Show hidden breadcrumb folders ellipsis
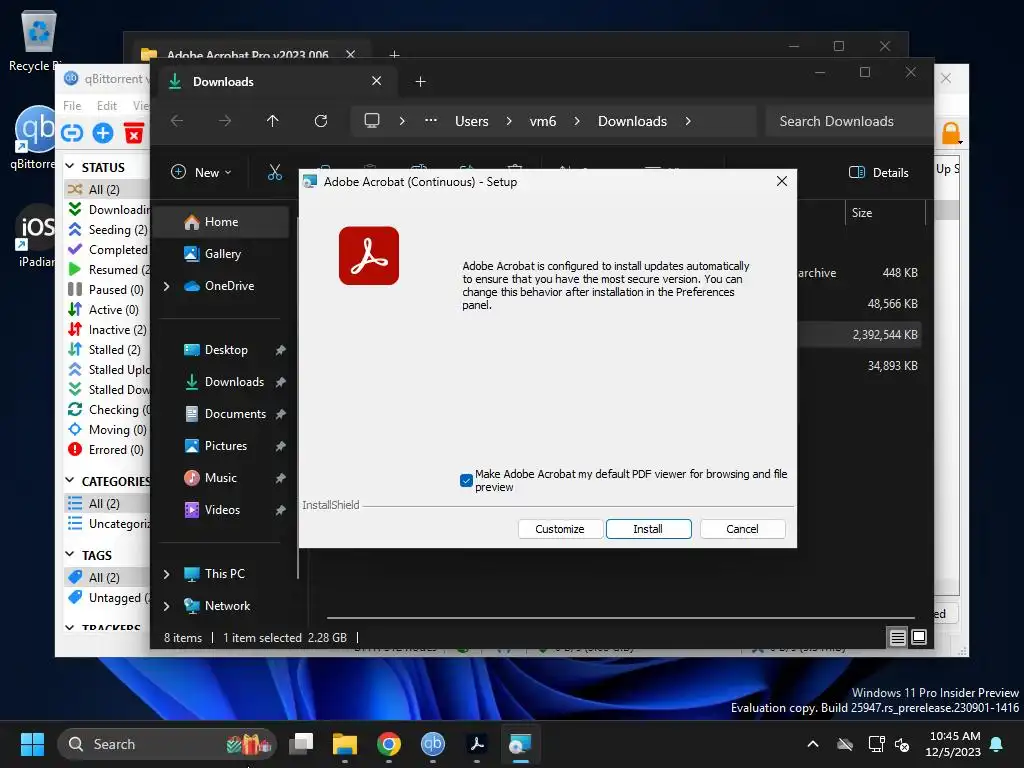 tap(431, 121)
